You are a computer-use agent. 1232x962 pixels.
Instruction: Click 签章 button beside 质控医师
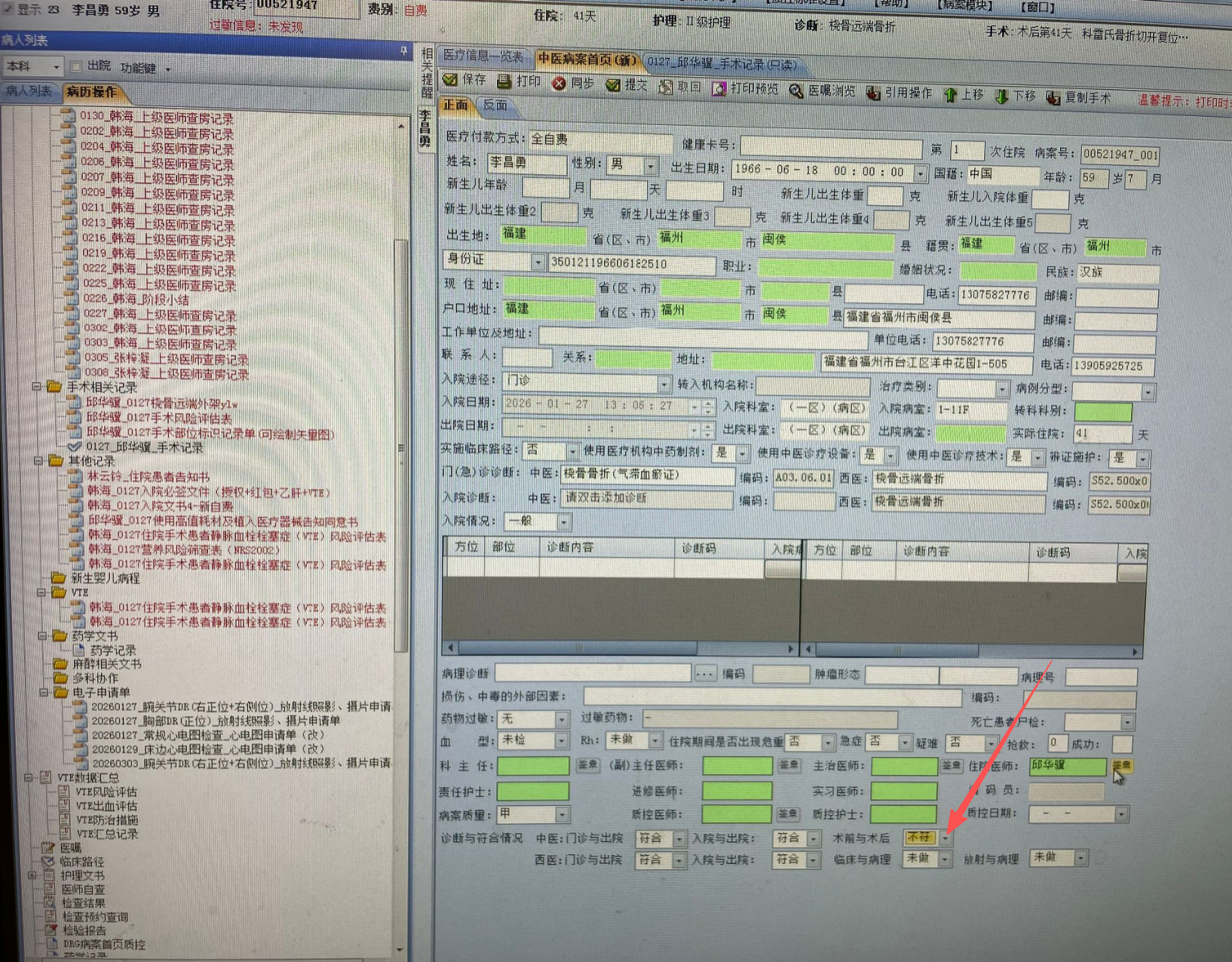788,813
